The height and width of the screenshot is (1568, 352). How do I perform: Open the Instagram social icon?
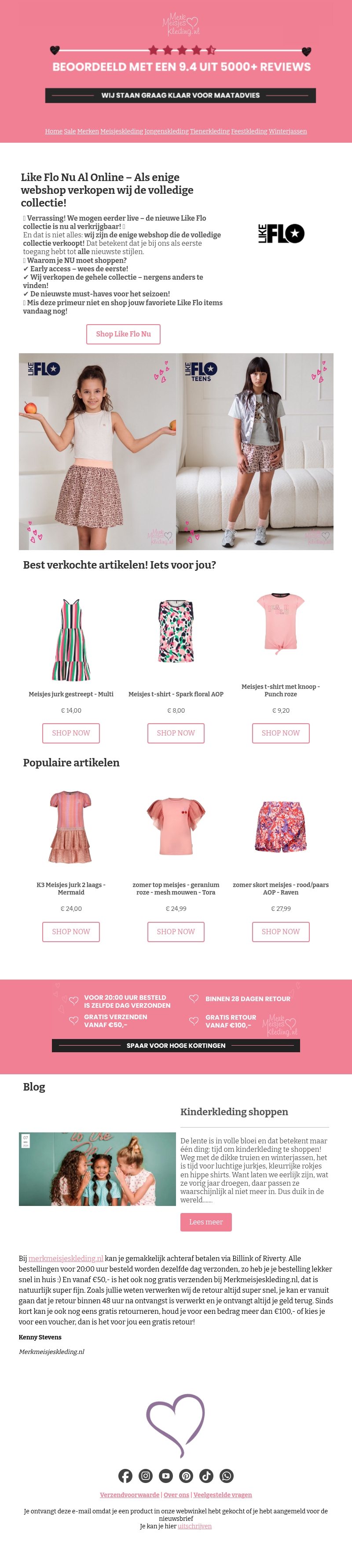coord(146,1476)
